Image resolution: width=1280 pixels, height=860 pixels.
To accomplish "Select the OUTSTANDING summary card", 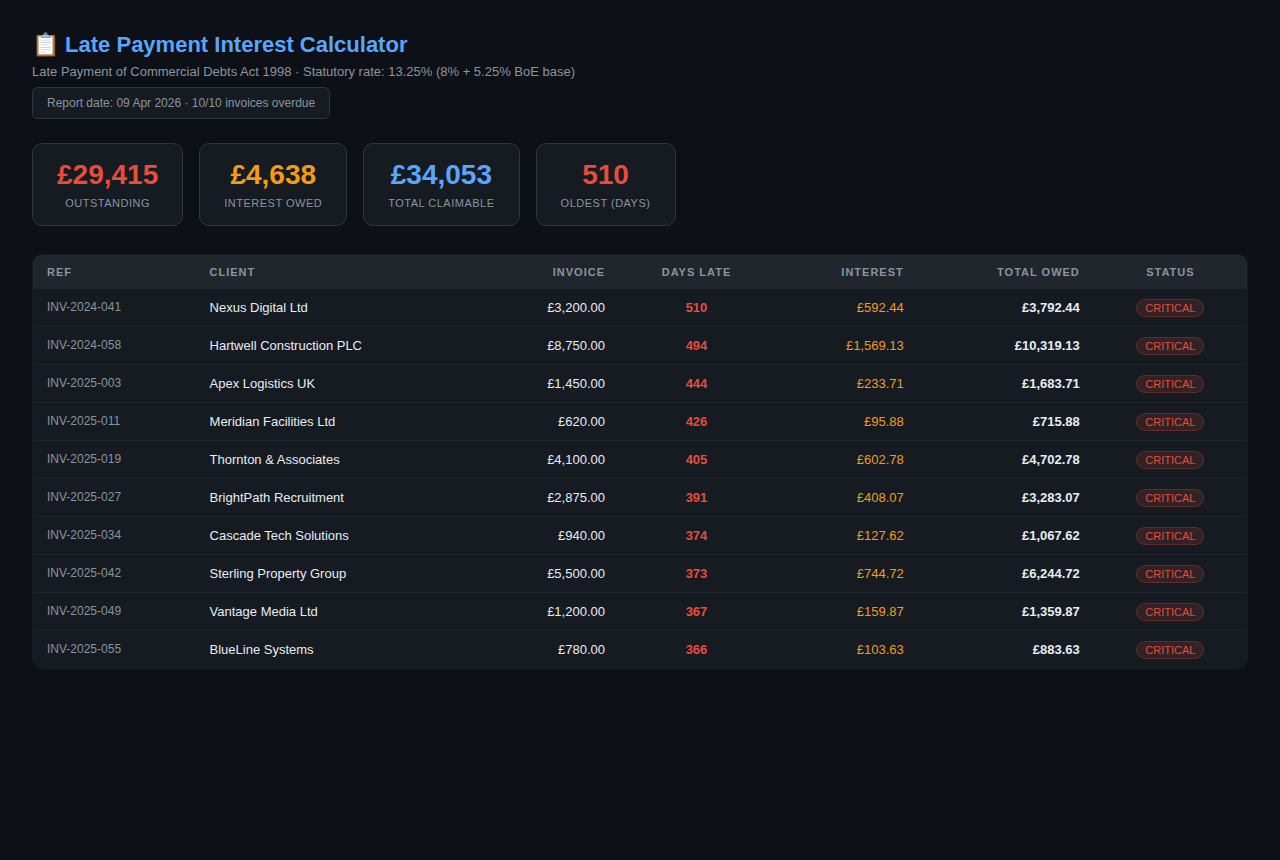I will (107, 184).
